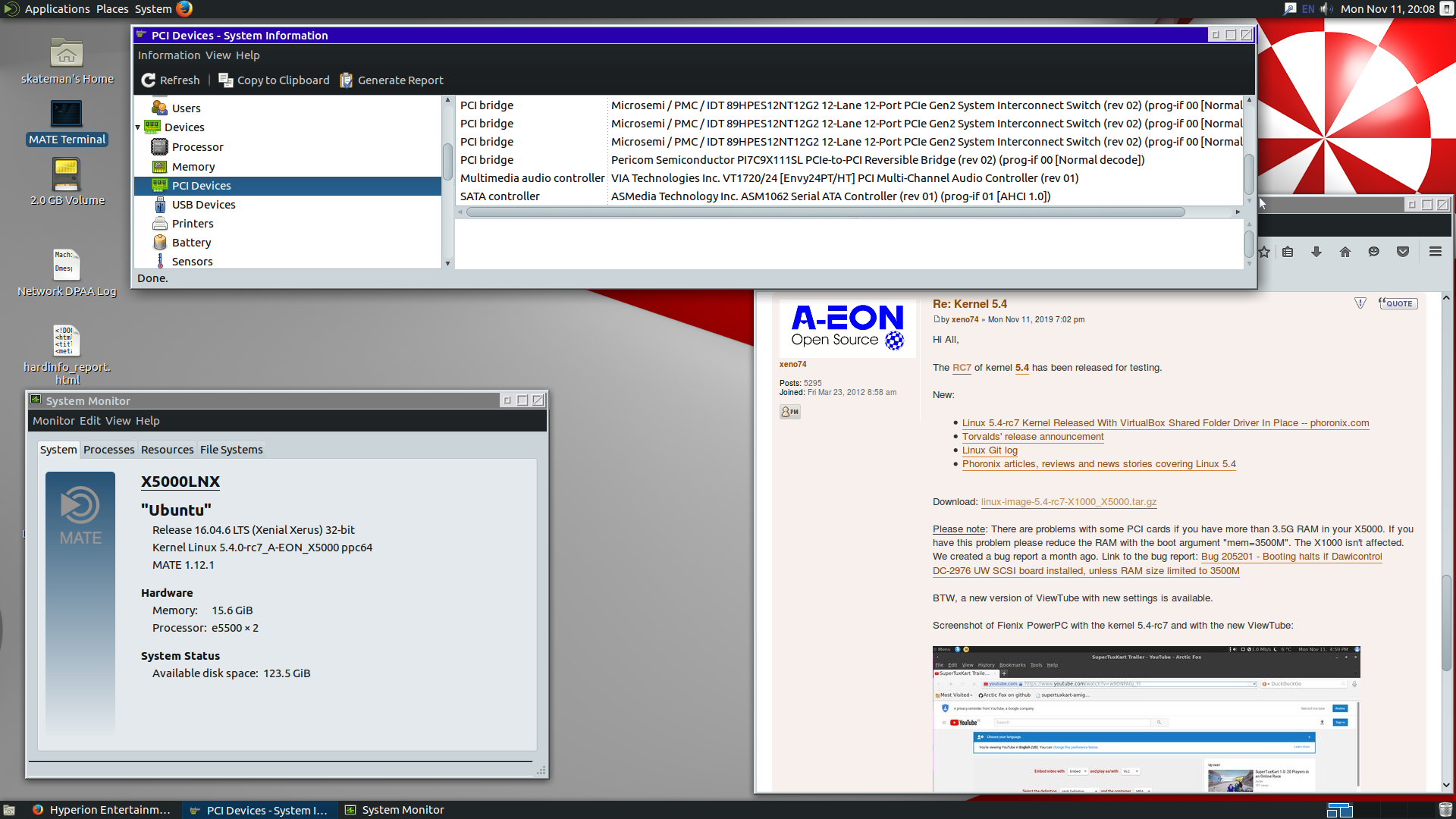Switch to System Monitor taskbar button
This screenshot has width=1456, height=819.
click(x=394, y=810)
